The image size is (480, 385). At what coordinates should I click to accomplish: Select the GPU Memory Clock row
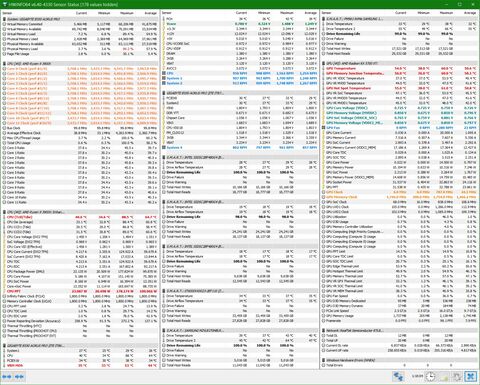399,197
